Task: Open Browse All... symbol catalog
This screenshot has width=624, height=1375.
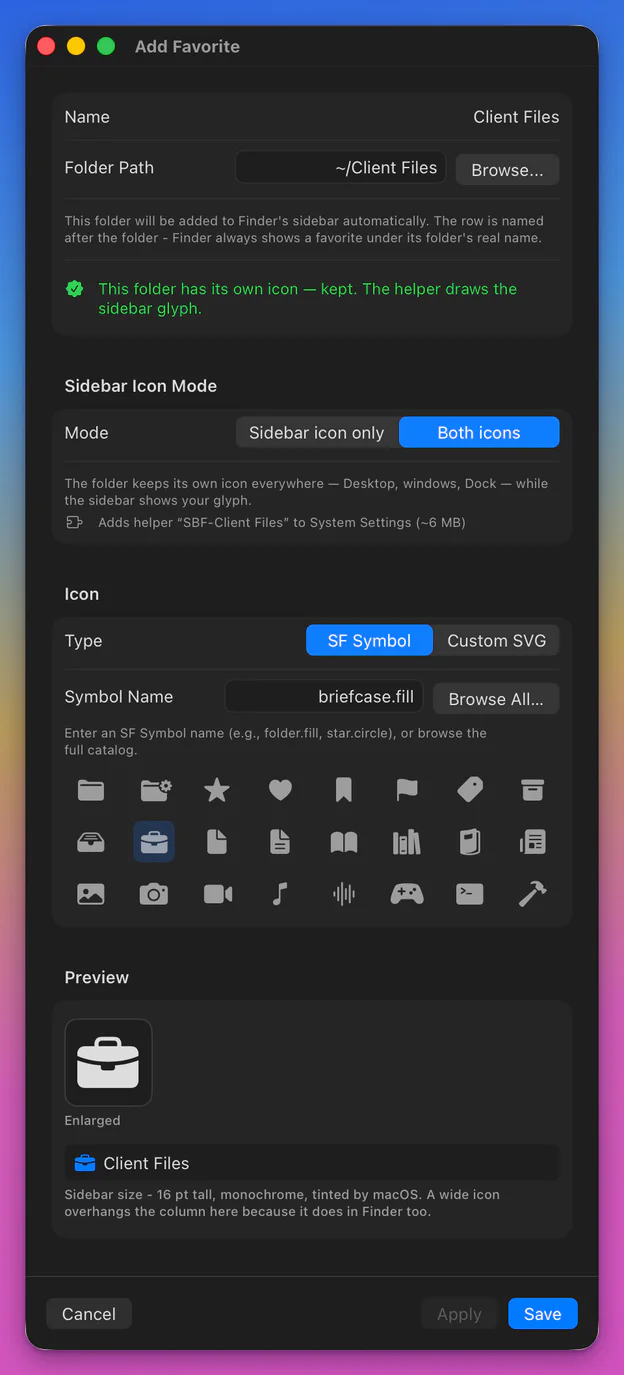Action: pos(496,699)
